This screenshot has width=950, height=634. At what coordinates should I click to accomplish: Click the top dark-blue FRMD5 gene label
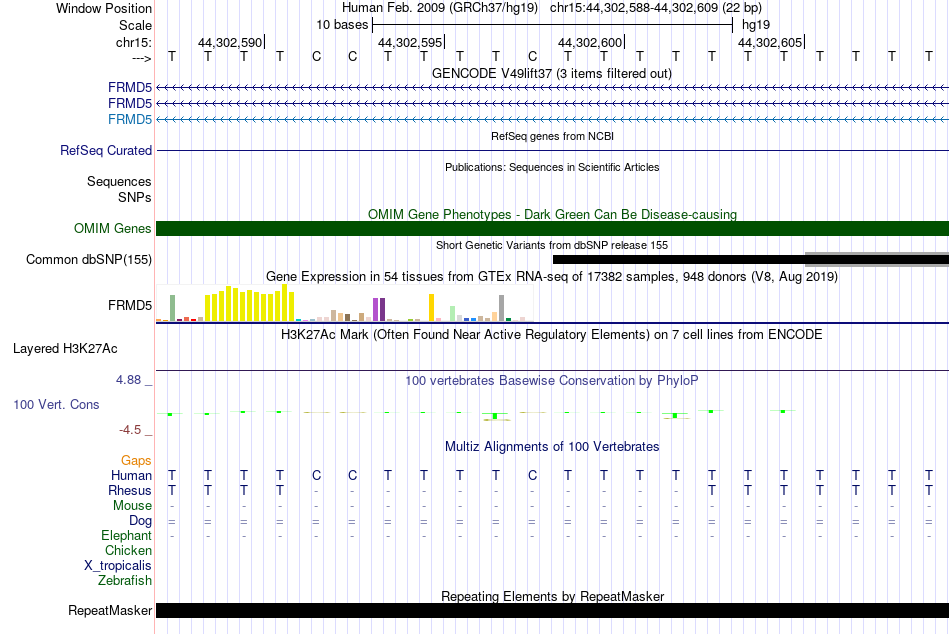click(130, 87)
